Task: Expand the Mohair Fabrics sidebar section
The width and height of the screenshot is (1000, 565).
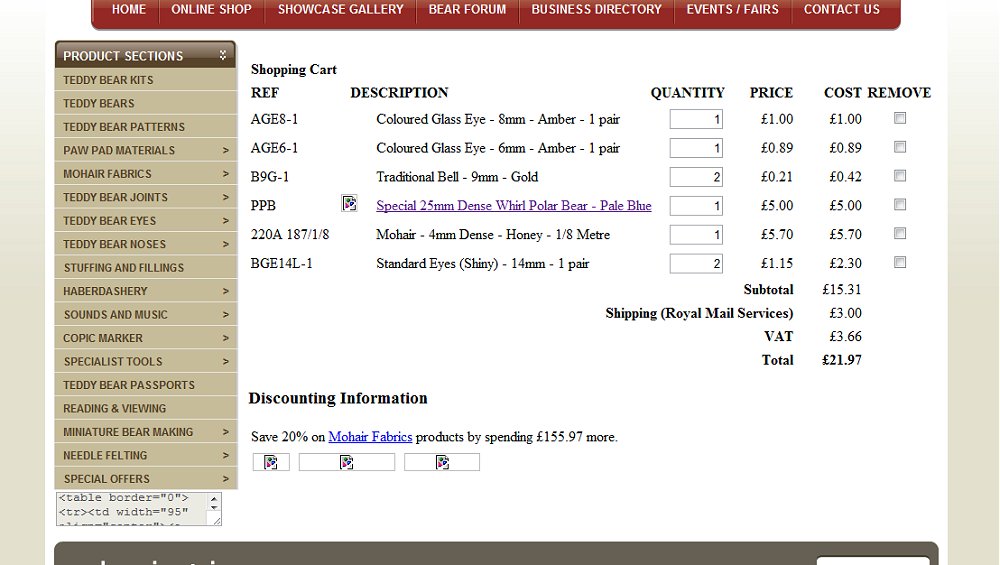Action: (225, 174)
